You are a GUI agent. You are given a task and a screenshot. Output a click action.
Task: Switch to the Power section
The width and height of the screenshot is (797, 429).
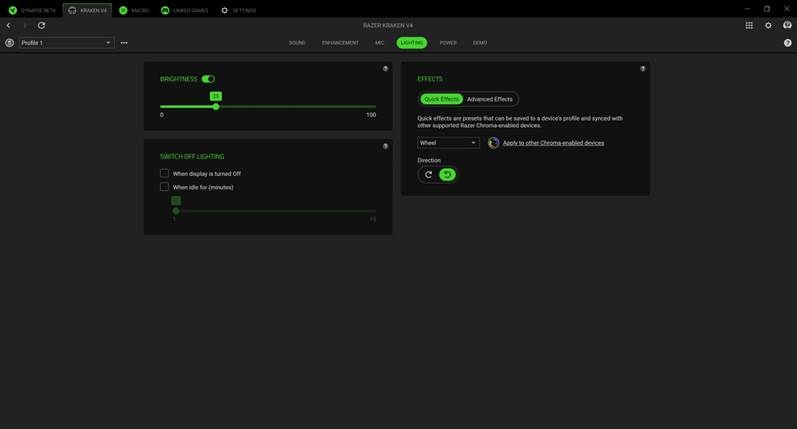tap(448, 43)
